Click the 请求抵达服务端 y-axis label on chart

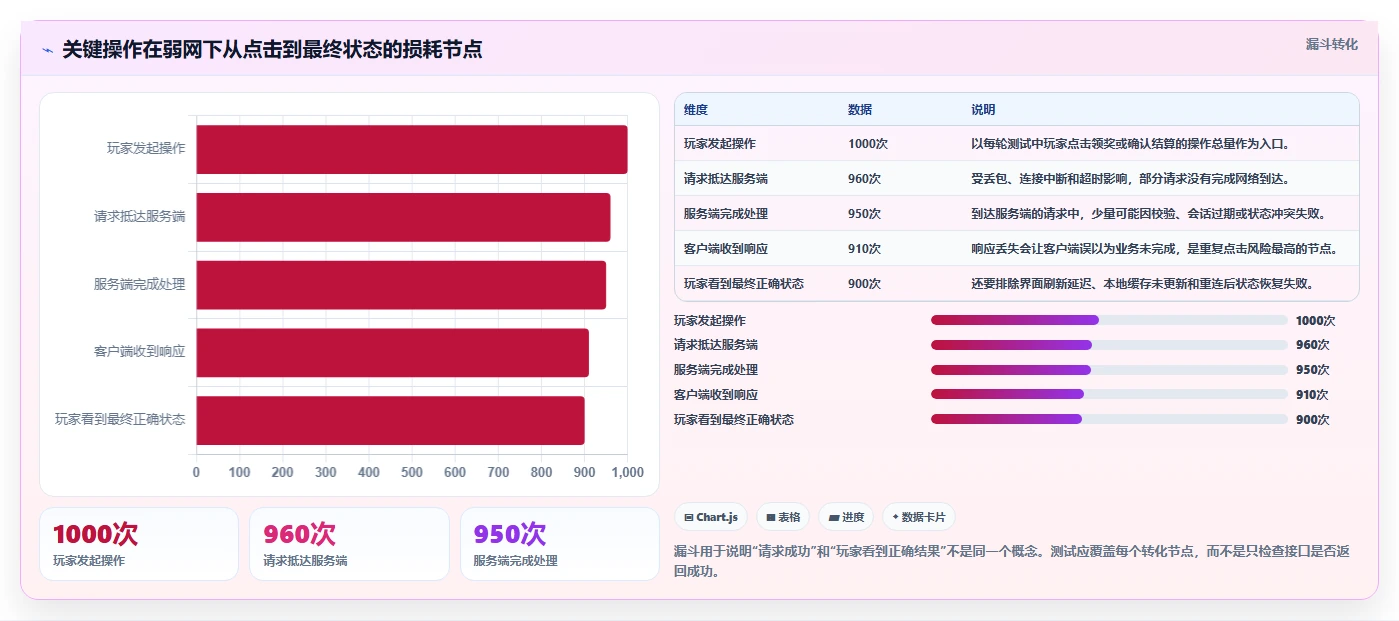point(140,217)
